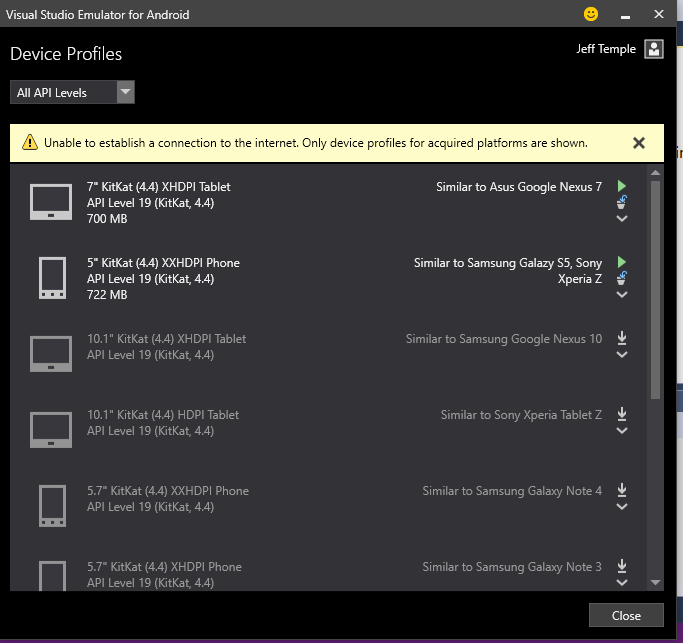683x643 pixels.
Task: Expand details for 5.7" KitKat XHDPI Phone
Action: click(x=622, y=582)
